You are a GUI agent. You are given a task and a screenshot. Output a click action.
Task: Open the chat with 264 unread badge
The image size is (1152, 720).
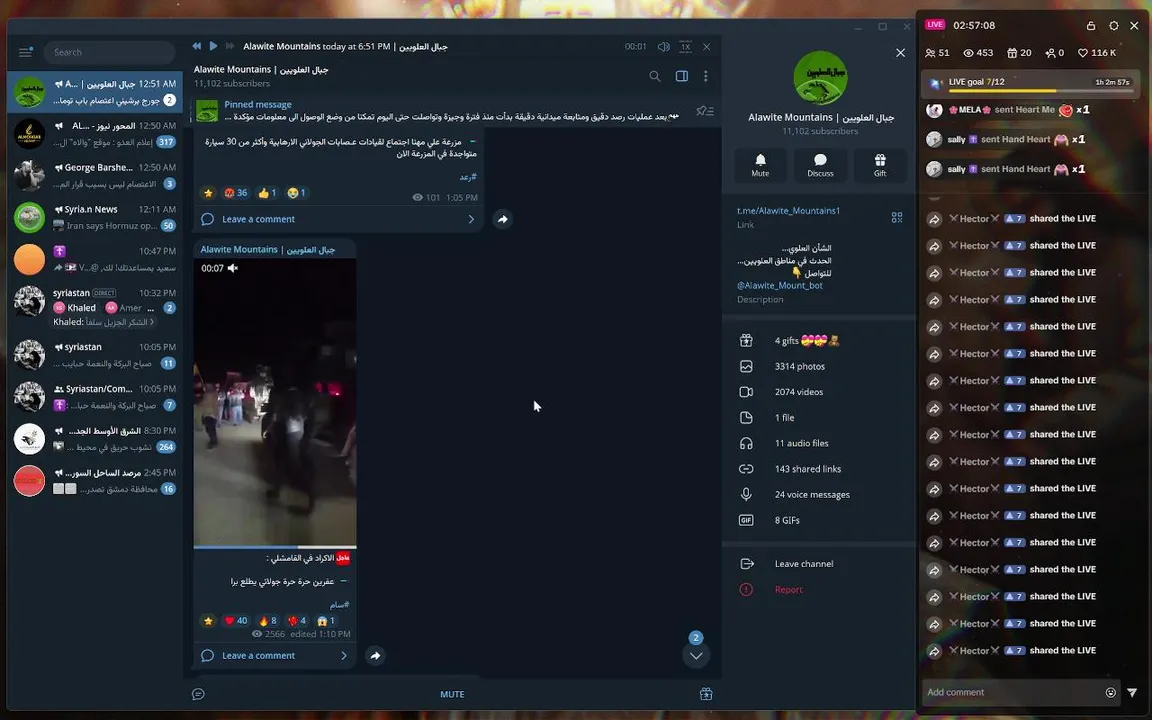click(95, 439)
